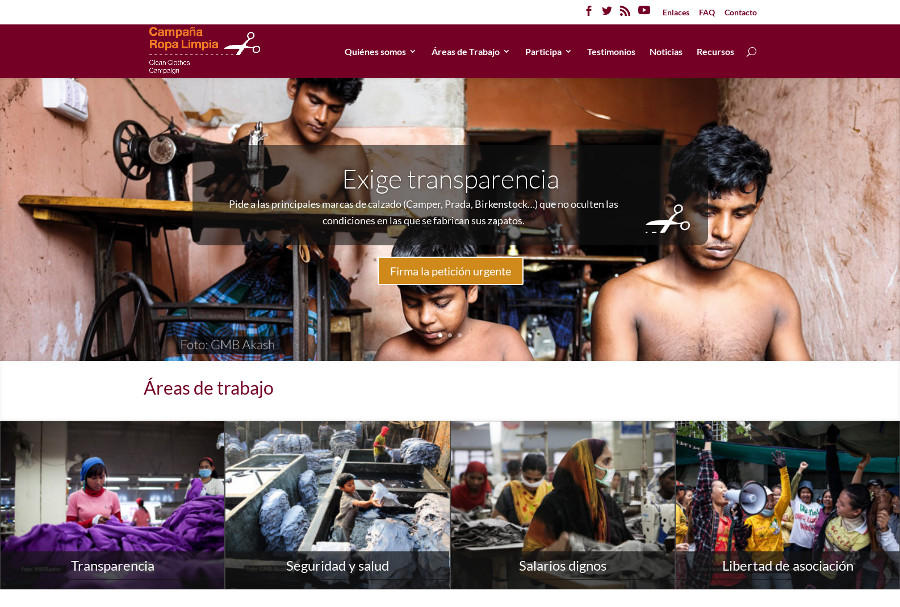Go to the Recursos menu item
The height and width of the screenshot is (607, 900).
pyautogui.click(x=715, y=52)
